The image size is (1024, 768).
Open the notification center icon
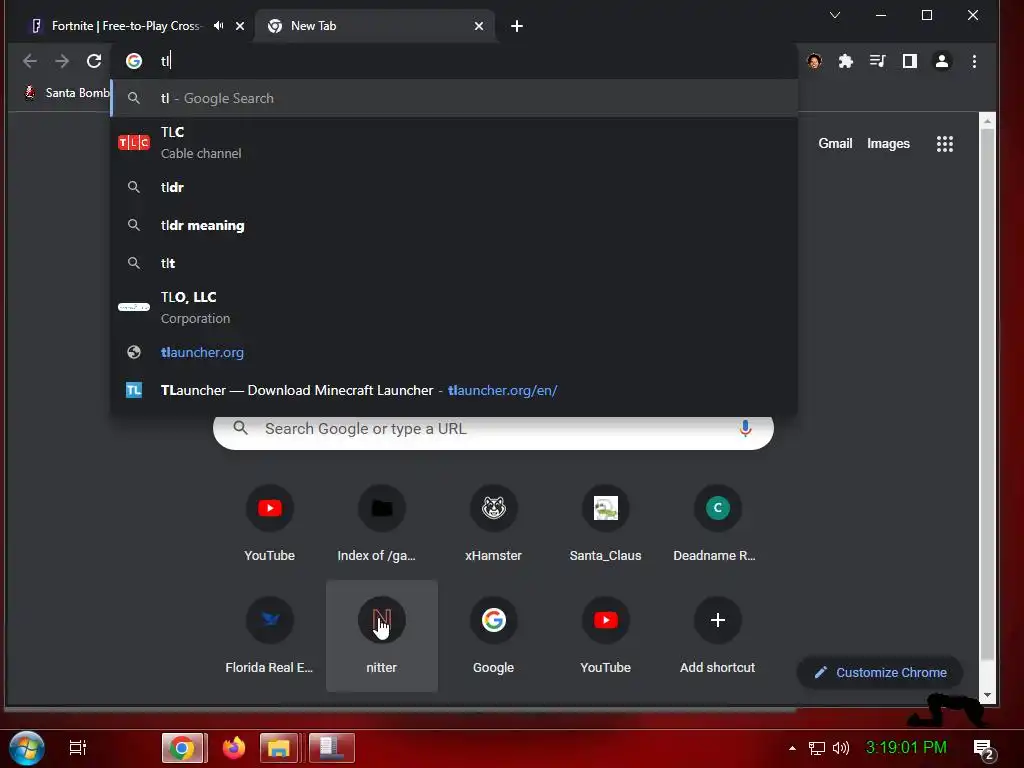tap(984, 749)
